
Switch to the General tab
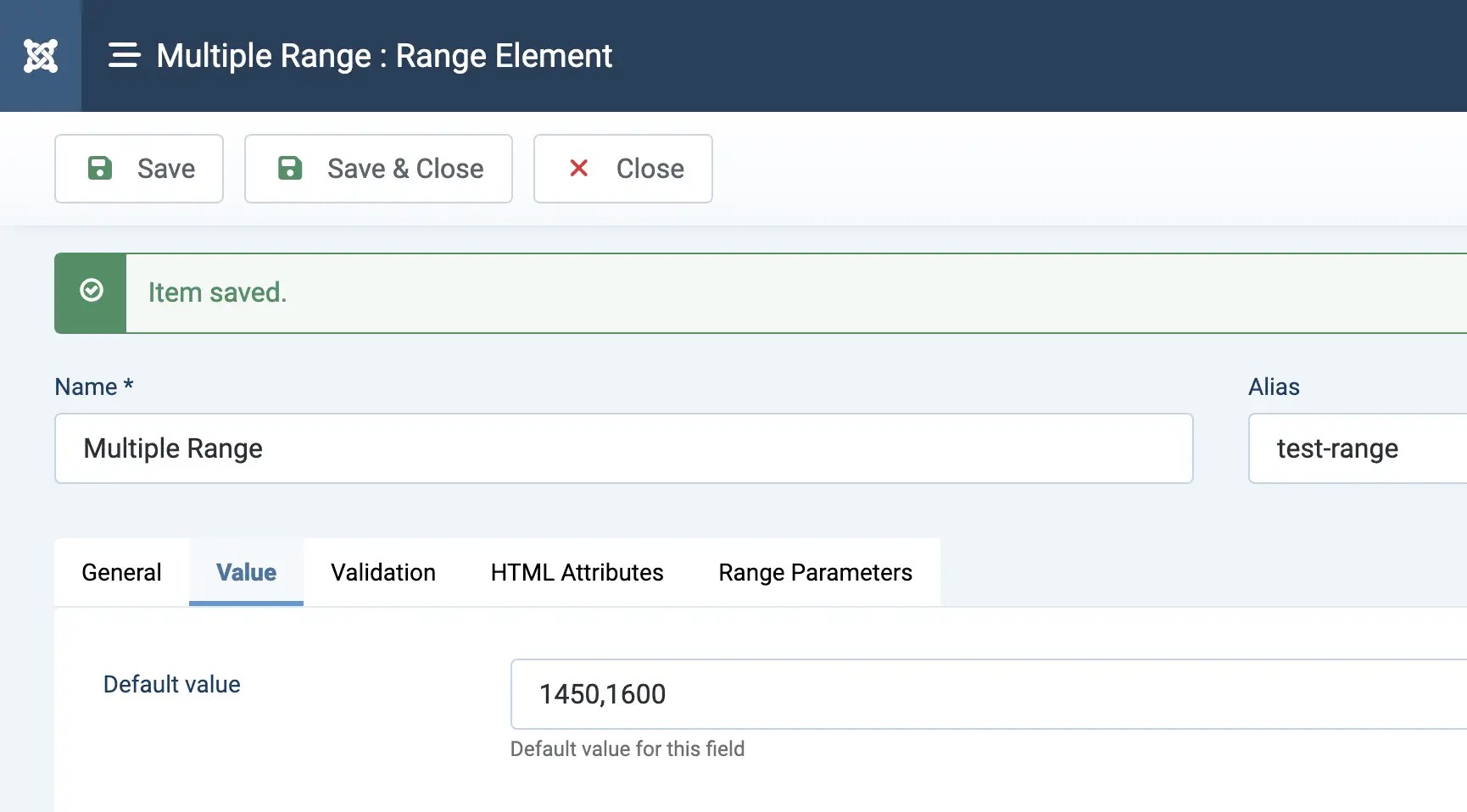[x=121, y=573]
